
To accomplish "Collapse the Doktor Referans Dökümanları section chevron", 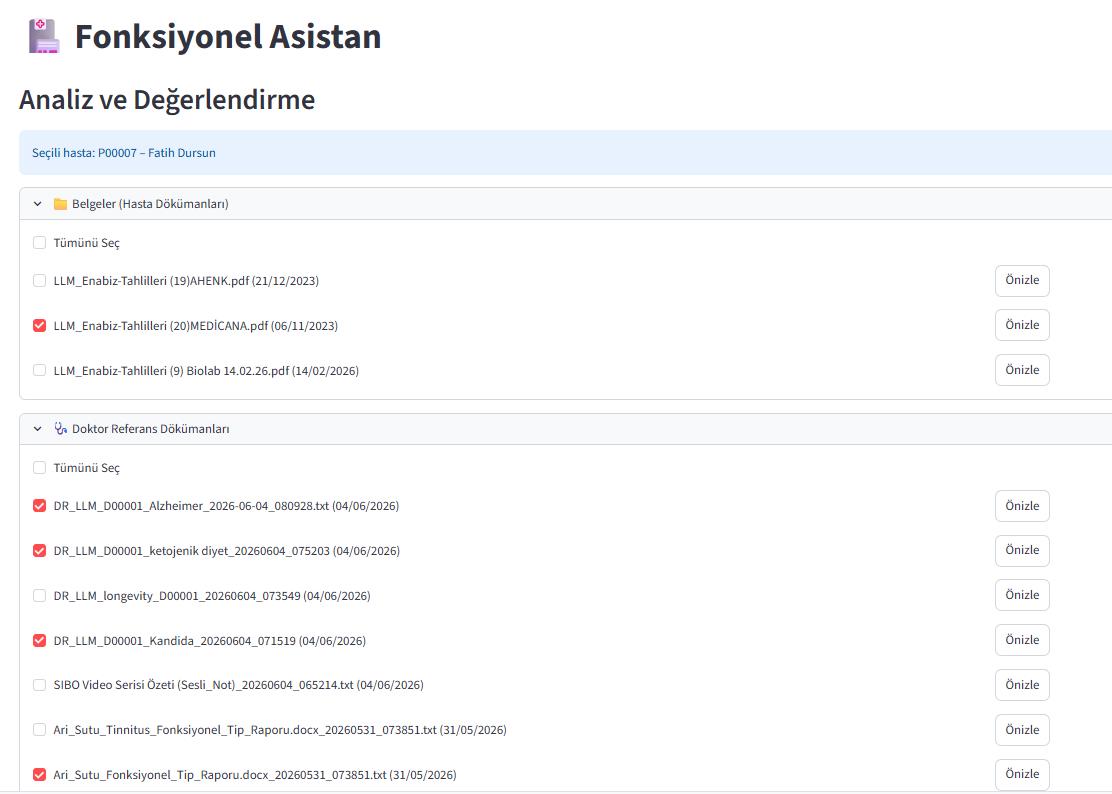I will (x=38, y=429).
